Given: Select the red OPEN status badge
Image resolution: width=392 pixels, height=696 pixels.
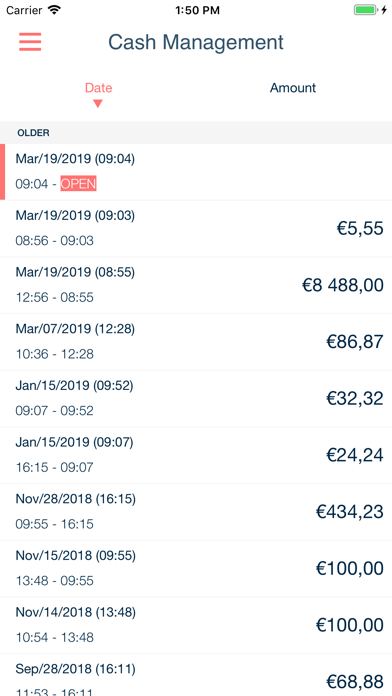Looking at the screenshot, I should tap(79, 184).
